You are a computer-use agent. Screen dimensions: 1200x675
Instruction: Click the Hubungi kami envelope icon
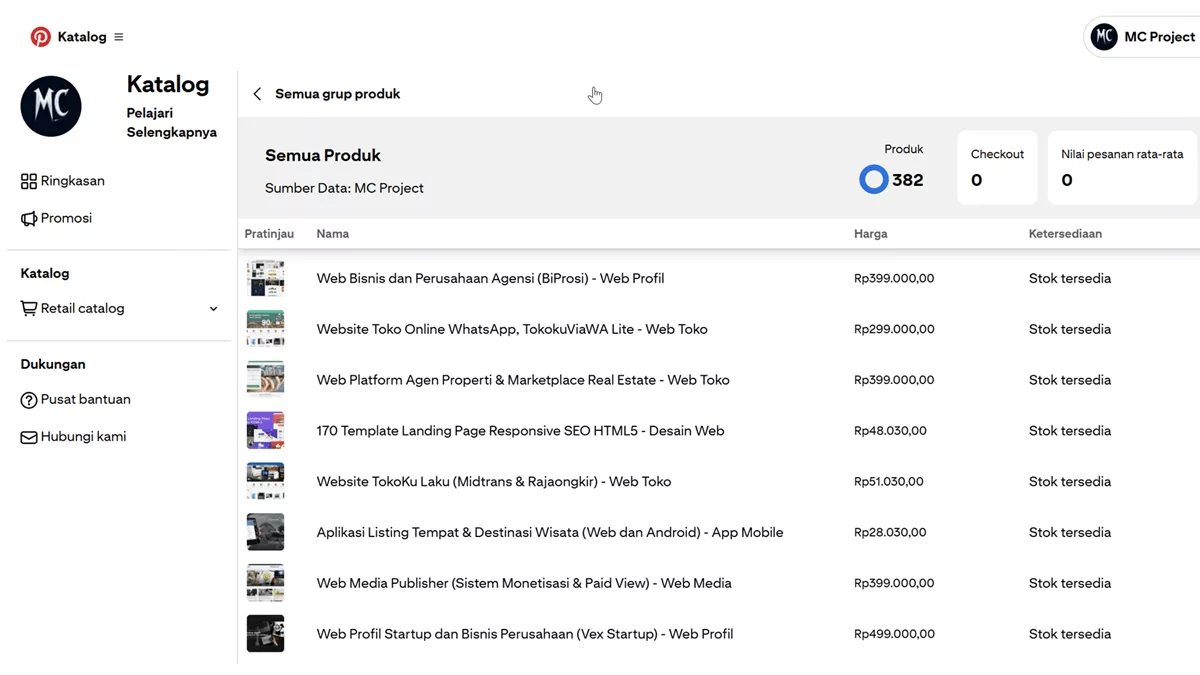click(x=29, y=437)
